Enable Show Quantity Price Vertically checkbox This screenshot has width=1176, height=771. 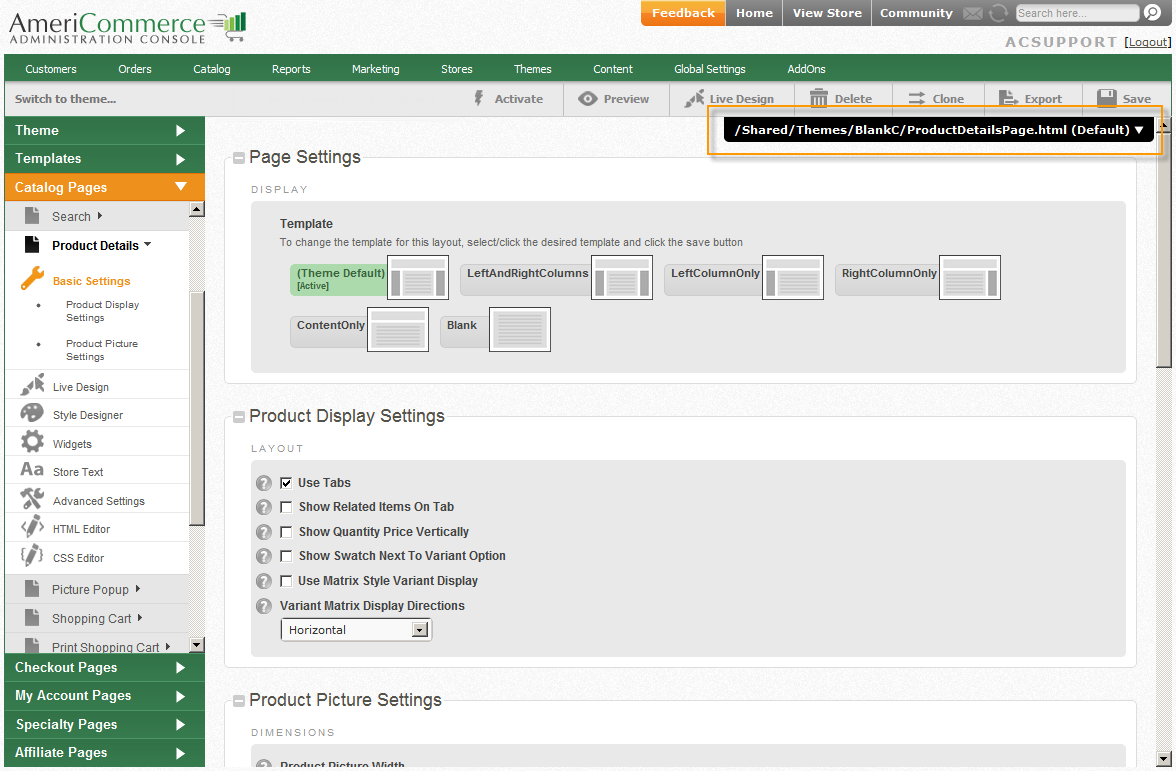286,532
